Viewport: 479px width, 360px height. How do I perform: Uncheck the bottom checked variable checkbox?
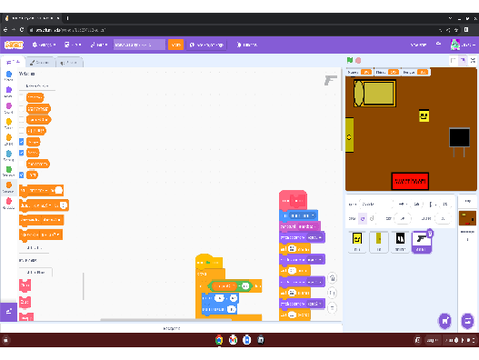[22, 175]
